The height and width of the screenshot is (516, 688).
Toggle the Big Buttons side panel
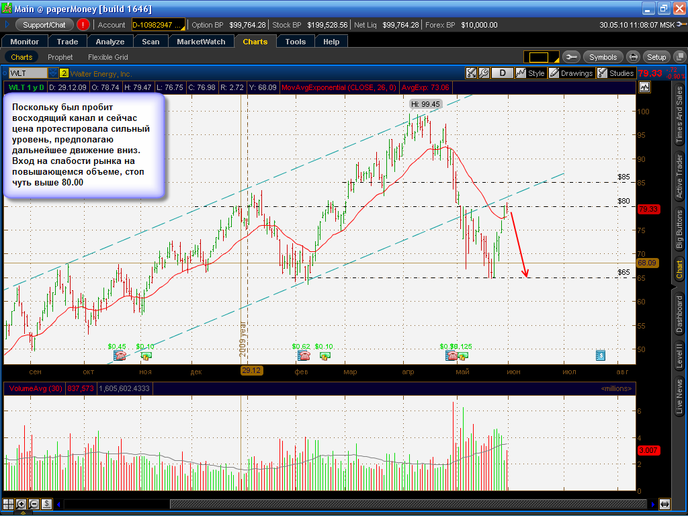pyautogui.click(x=679, y=229)
